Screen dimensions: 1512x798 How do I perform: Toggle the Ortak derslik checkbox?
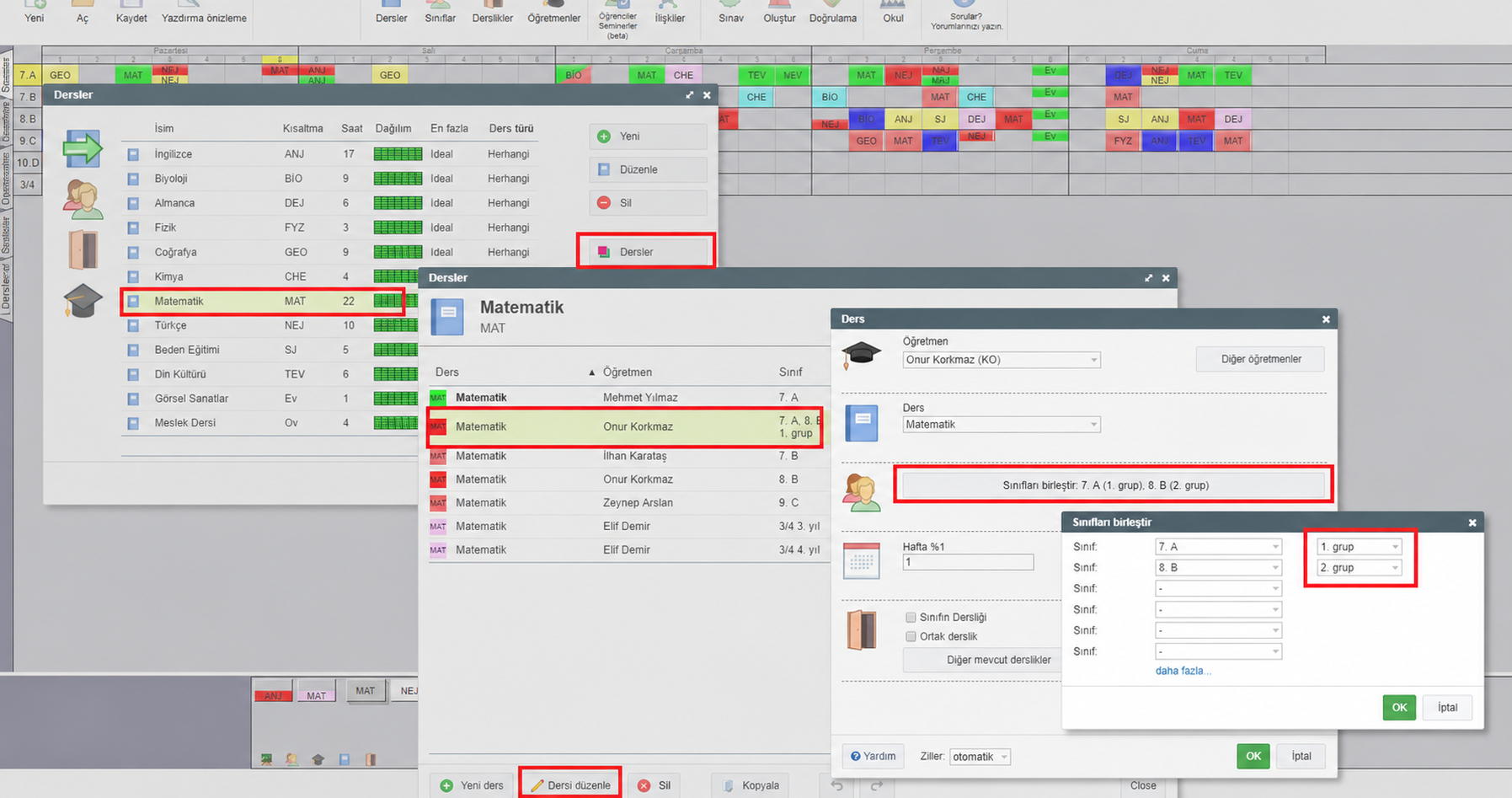(911, 637)
